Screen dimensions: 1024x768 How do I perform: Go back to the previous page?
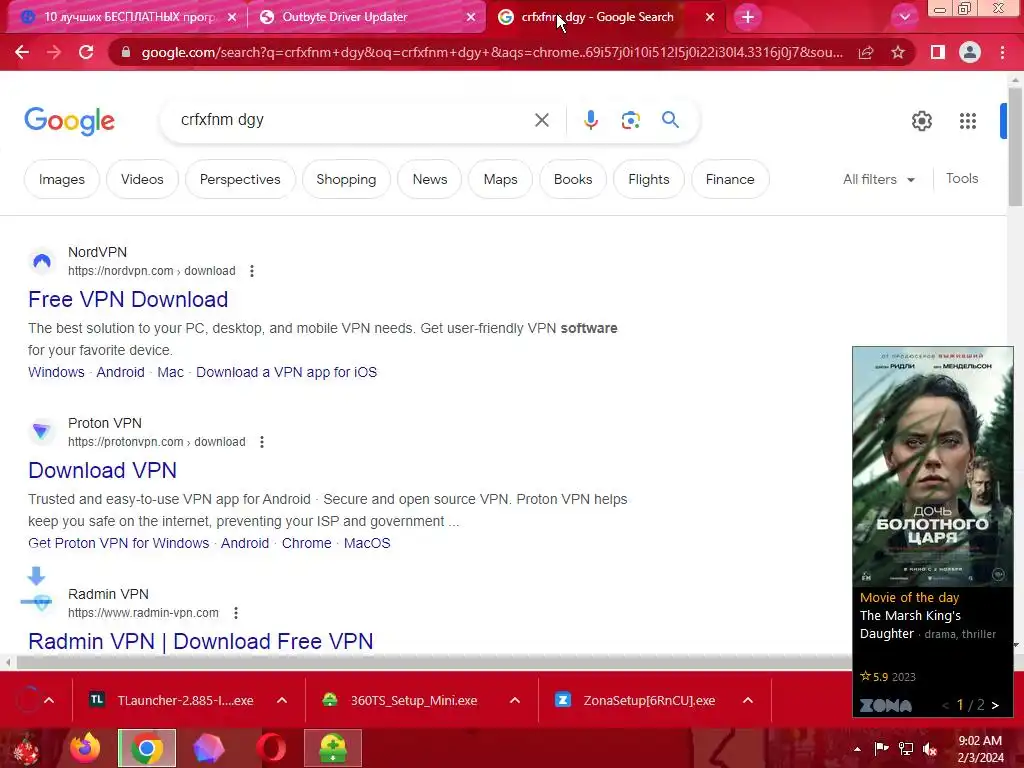pyautogui.click(x=22, y=52)
